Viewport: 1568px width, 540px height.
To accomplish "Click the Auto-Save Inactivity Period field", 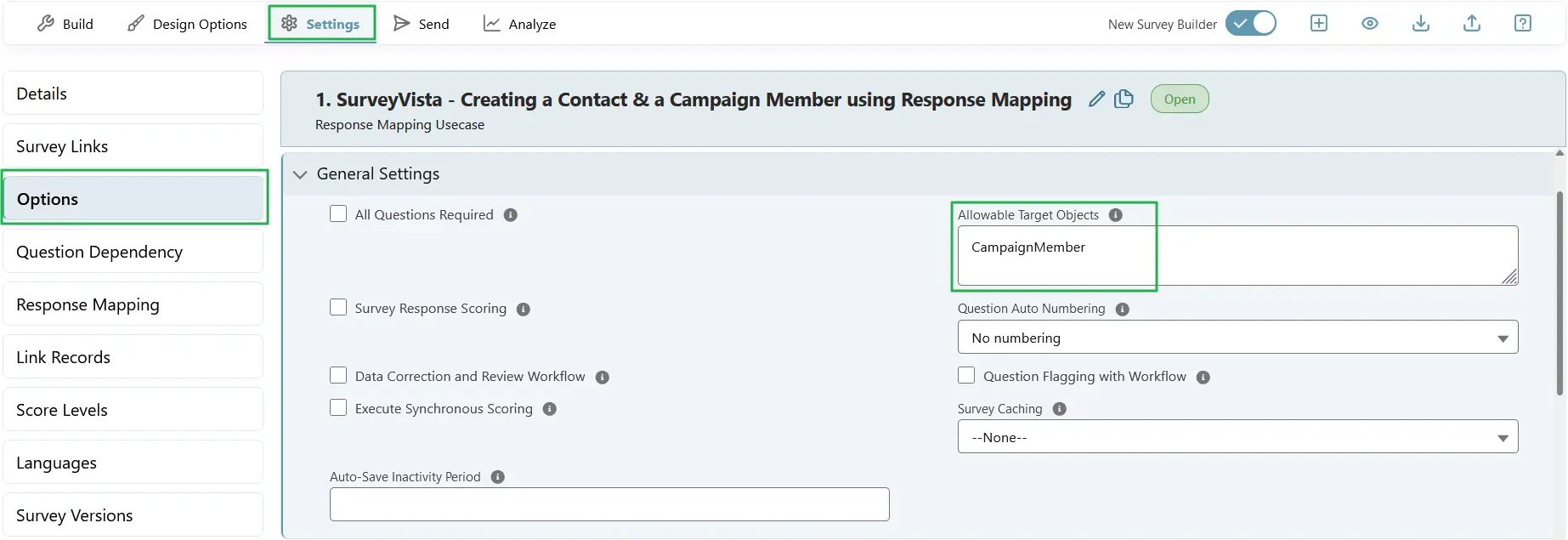I will pyautogui.click(x=609, y=504).
